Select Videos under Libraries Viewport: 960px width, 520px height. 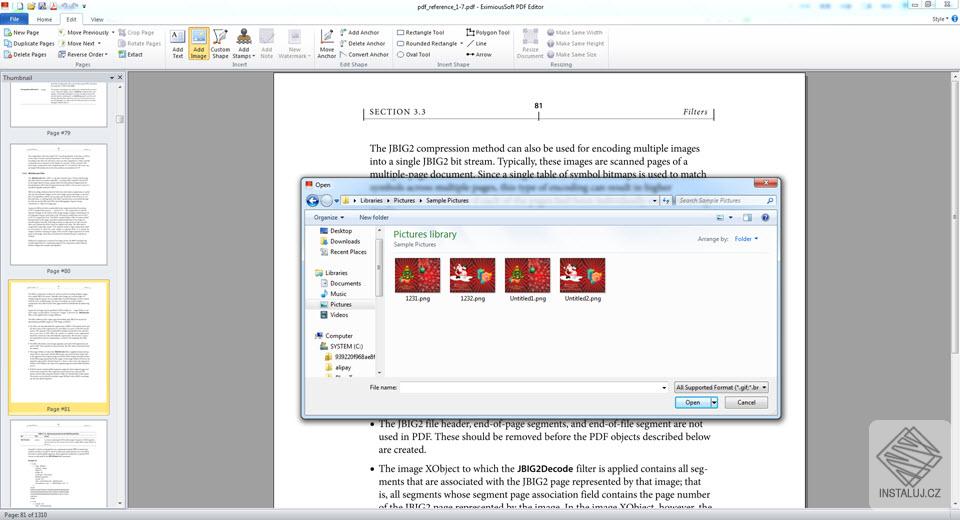click(x=334, y=315)
